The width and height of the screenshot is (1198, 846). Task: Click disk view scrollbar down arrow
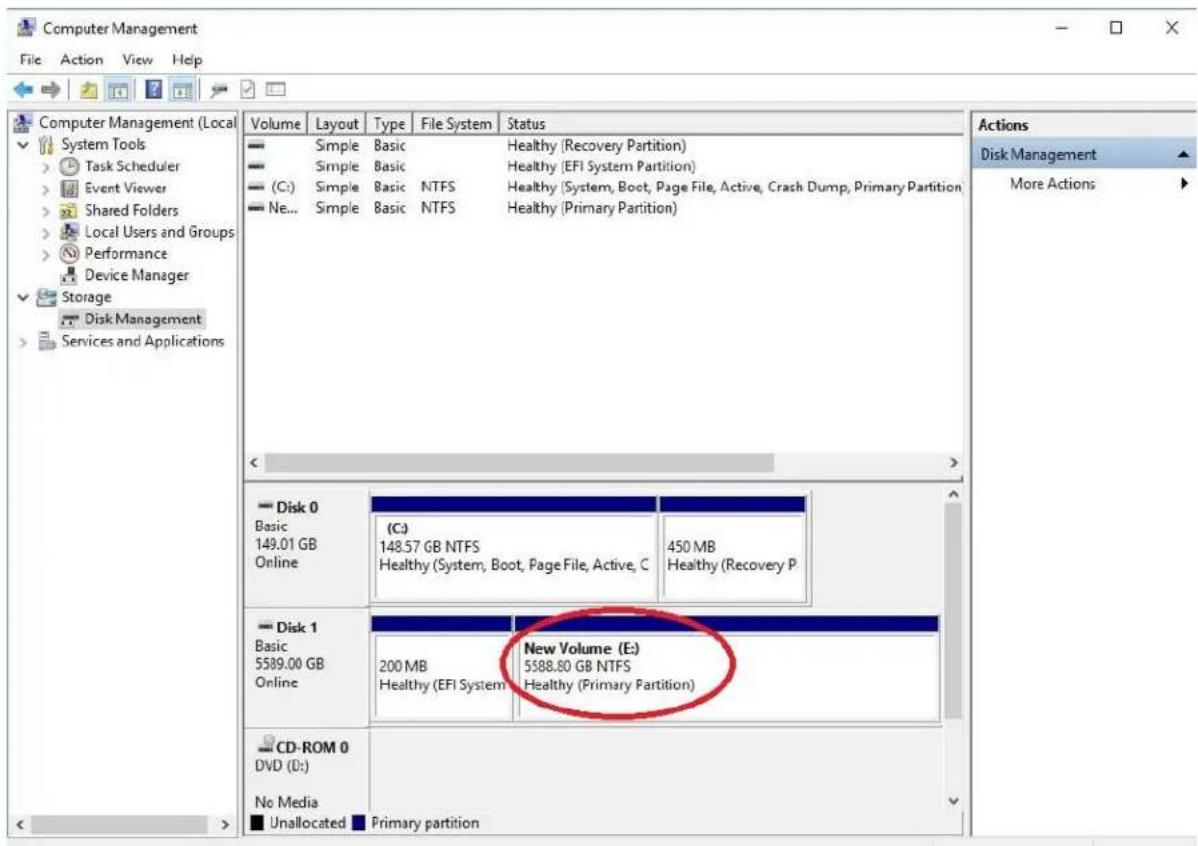pyautogui.click(x=954, y=801)
